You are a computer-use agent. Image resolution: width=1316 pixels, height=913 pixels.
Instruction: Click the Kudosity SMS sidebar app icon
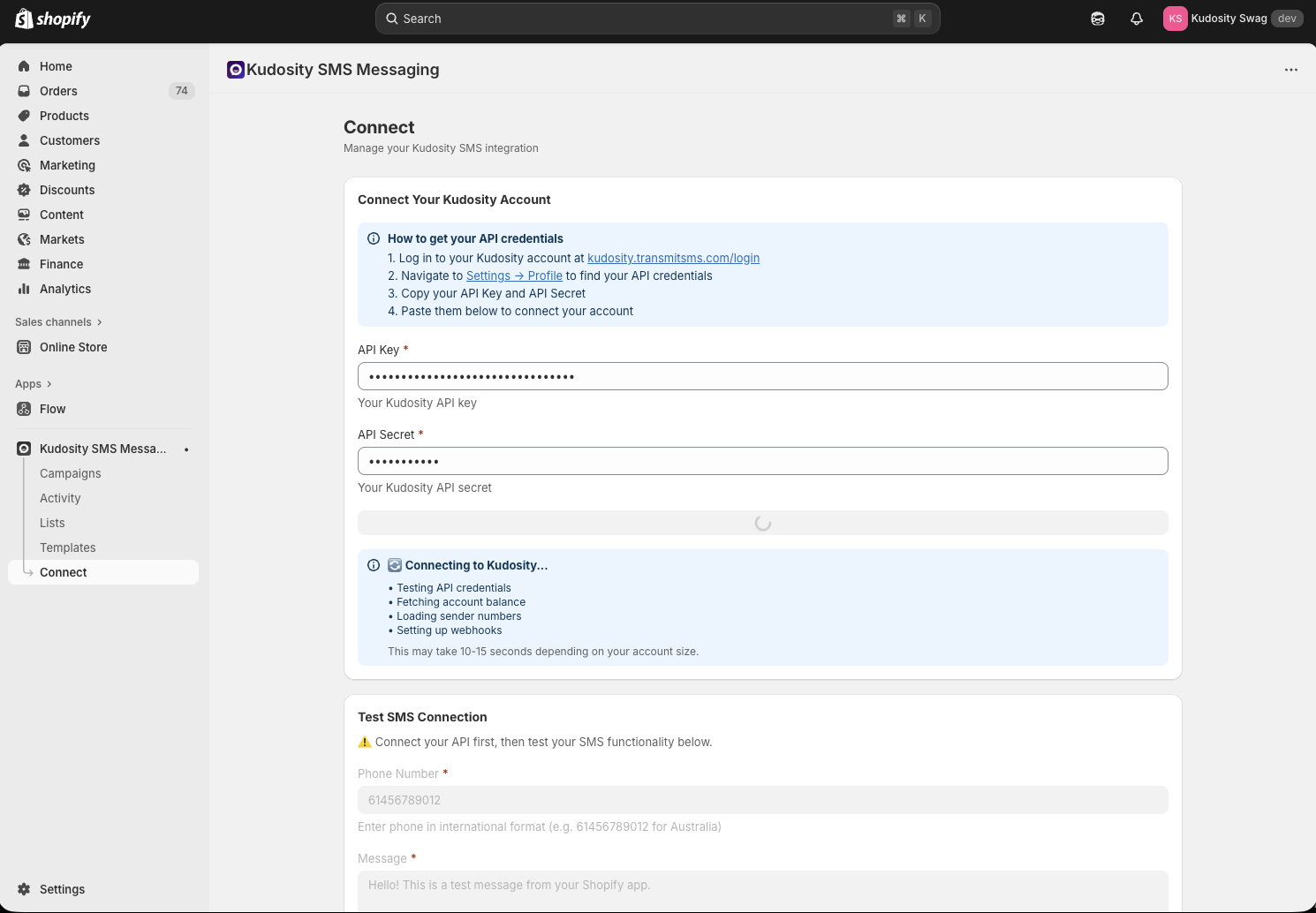tap(24, 449)
